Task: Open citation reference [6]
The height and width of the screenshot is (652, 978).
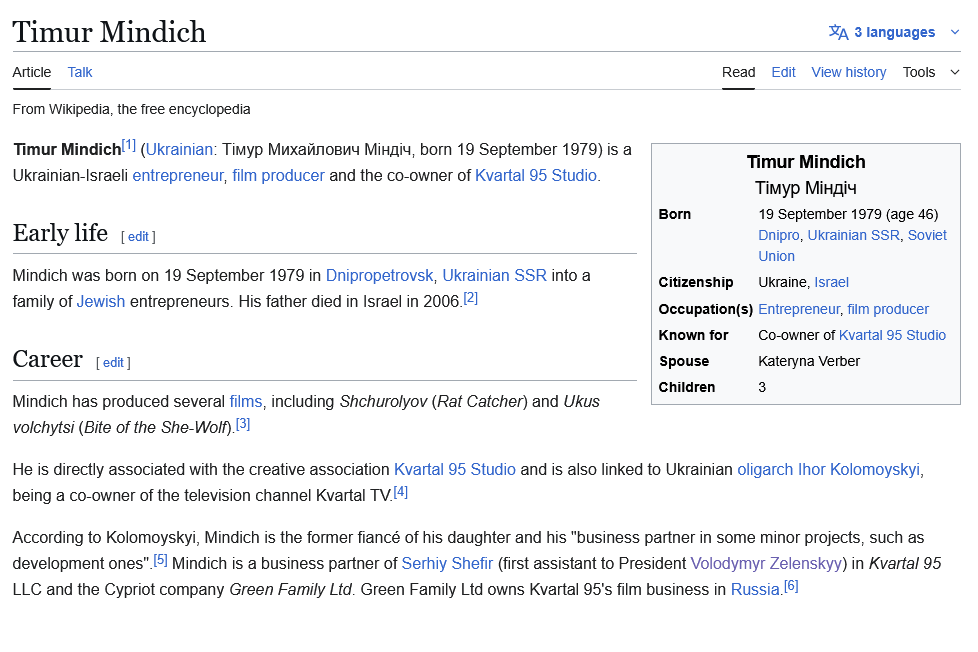Action: (791, 586)
